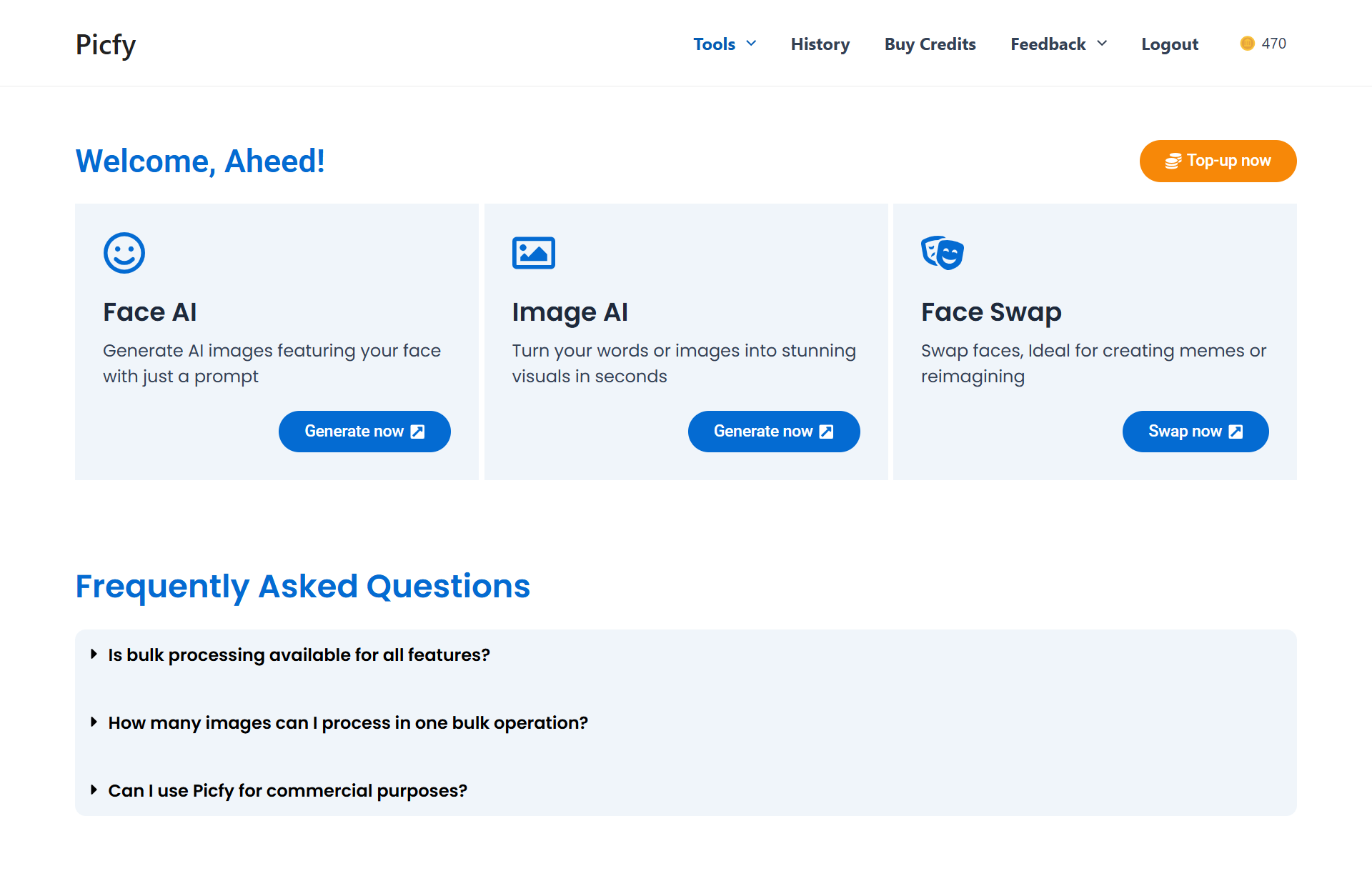Click the Logout link
The image size is (1372, 886).
click(1169, 44)
